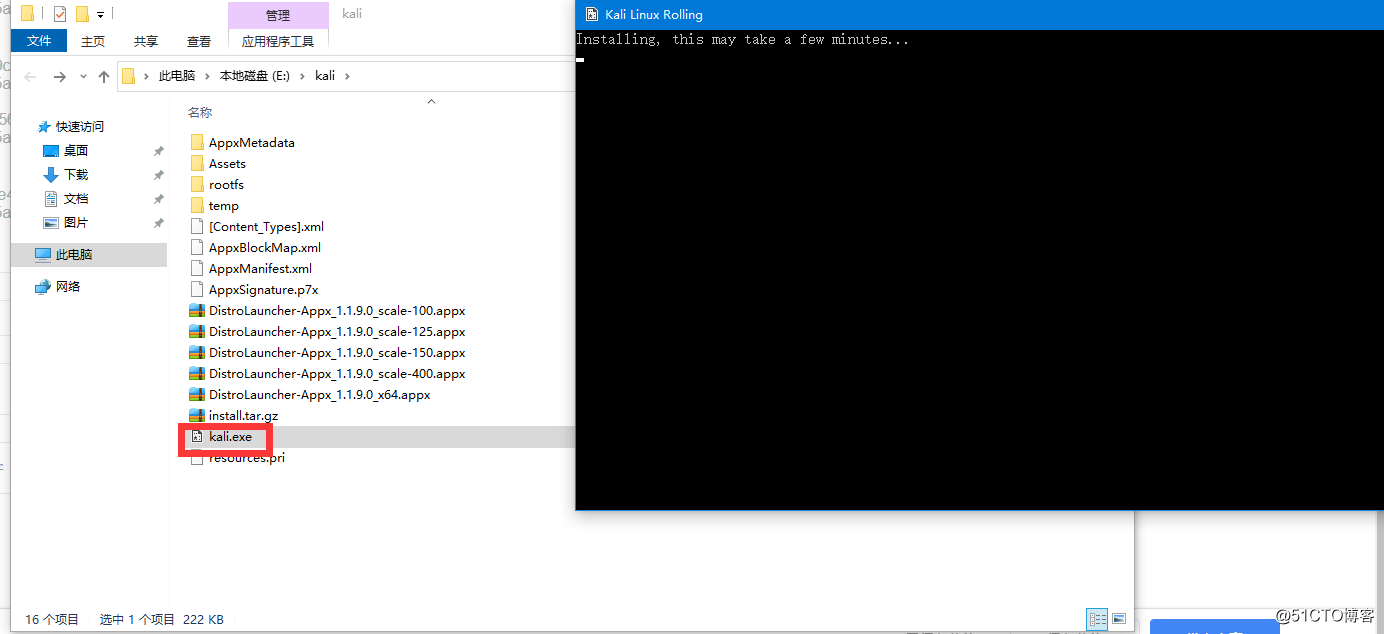This screenshot has height=634, width=1384.
Task: Select 此电脑 in the navigation pane
Action: click(90, 254)
